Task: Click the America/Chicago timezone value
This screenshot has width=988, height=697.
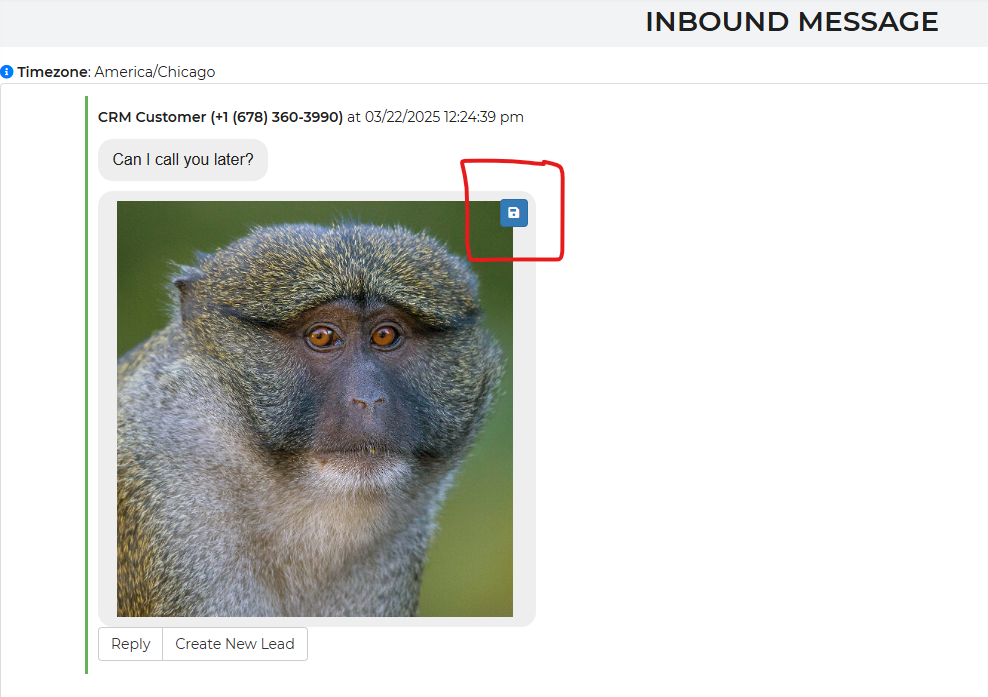Action: [155, 72]
